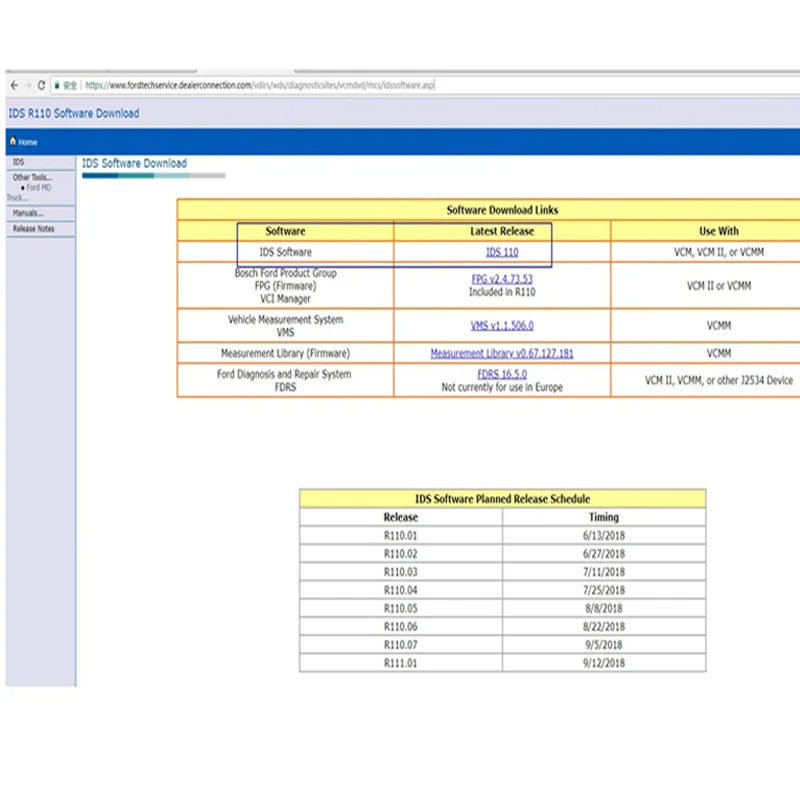Open the FPG v2.4.73.53 link
This screenshot has width=800, height=800.
[x=502, y=279]
